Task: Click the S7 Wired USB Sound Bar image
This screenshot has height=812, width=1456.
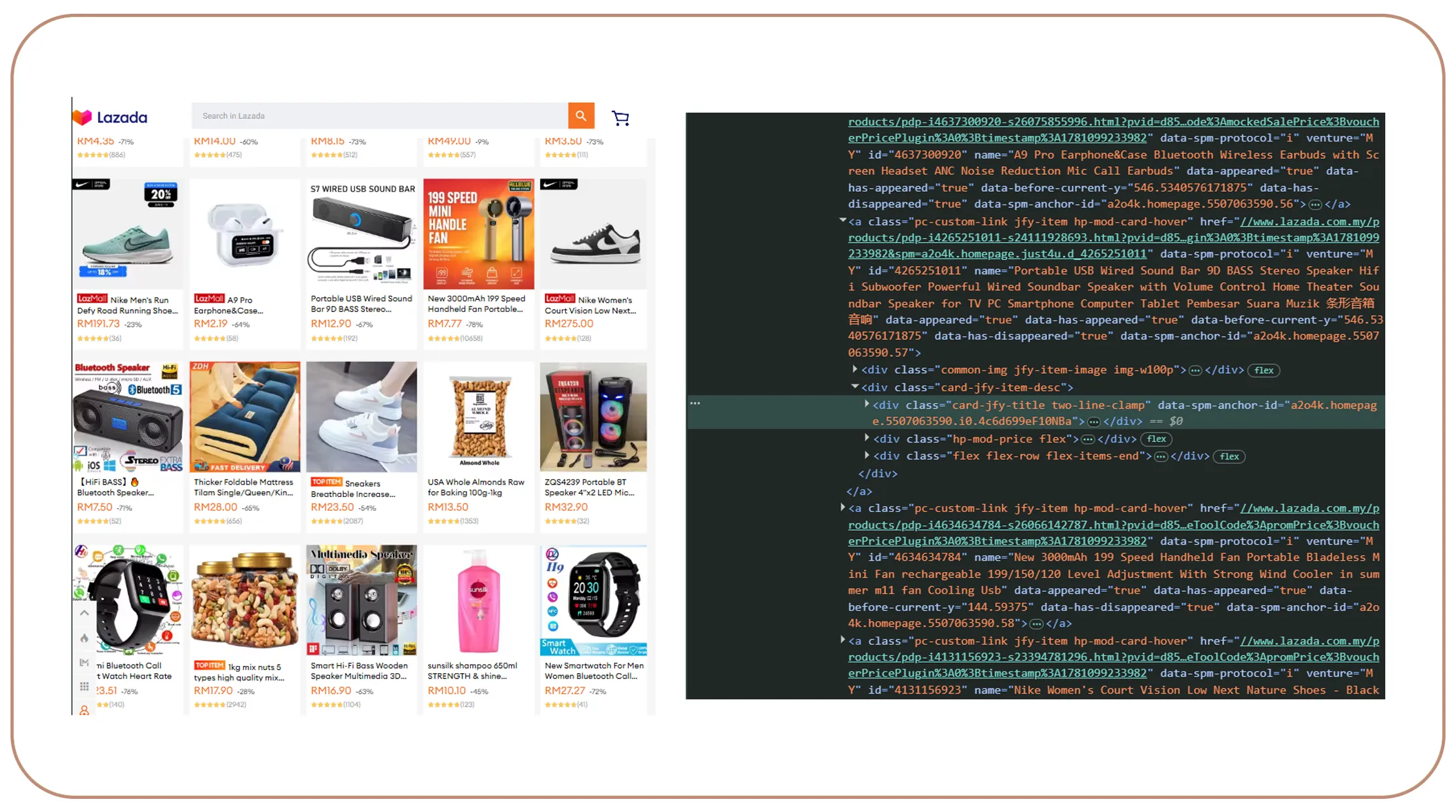Action: pyautogui.click(x=362, y=234)
